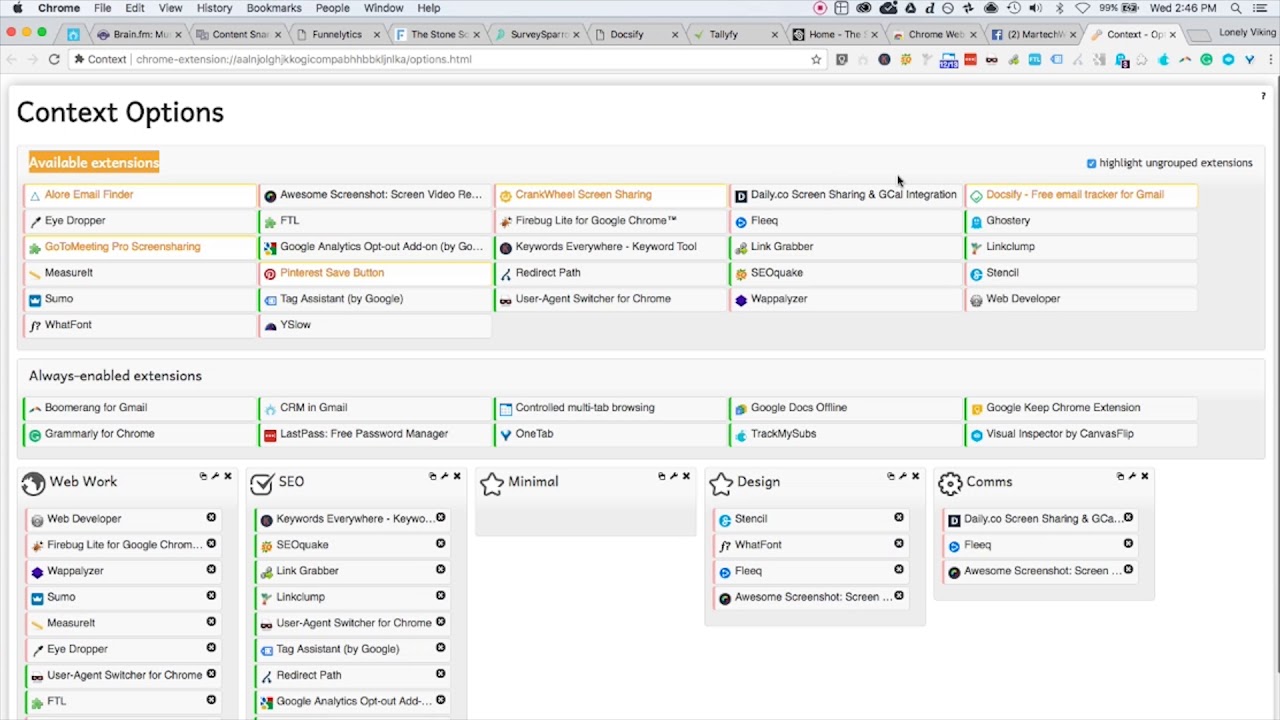
Task: Delete the Minimal group
Action: pos(686,476)
